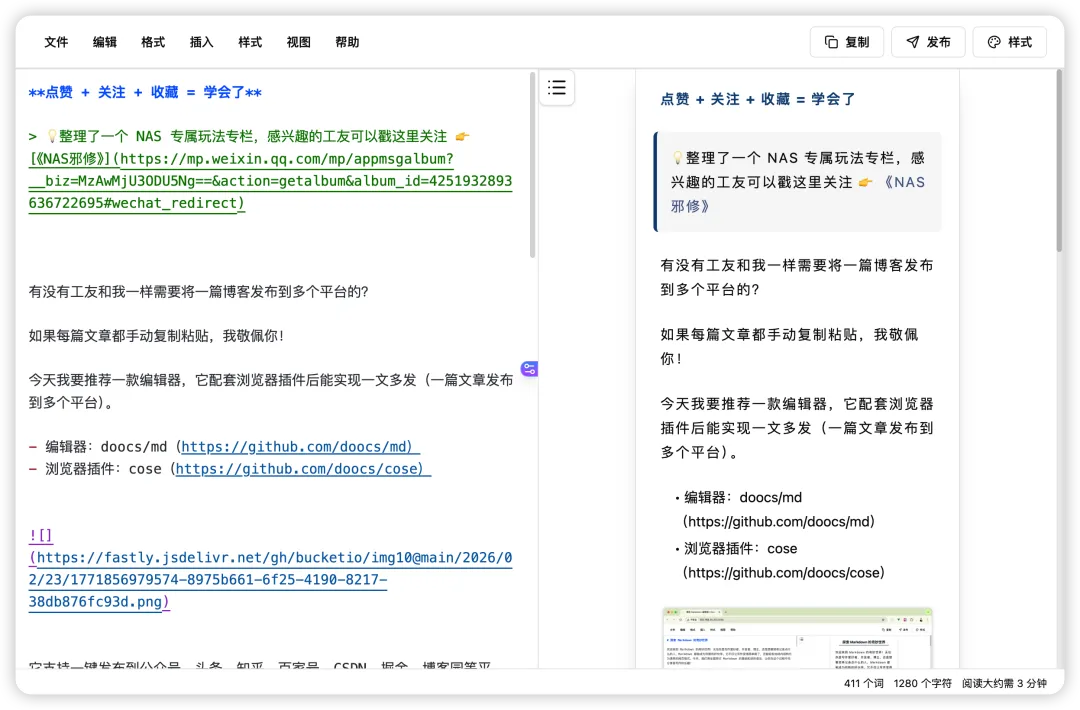
Task: Click the "![]" image markdown marker in the editor
Action: (41, 535)
